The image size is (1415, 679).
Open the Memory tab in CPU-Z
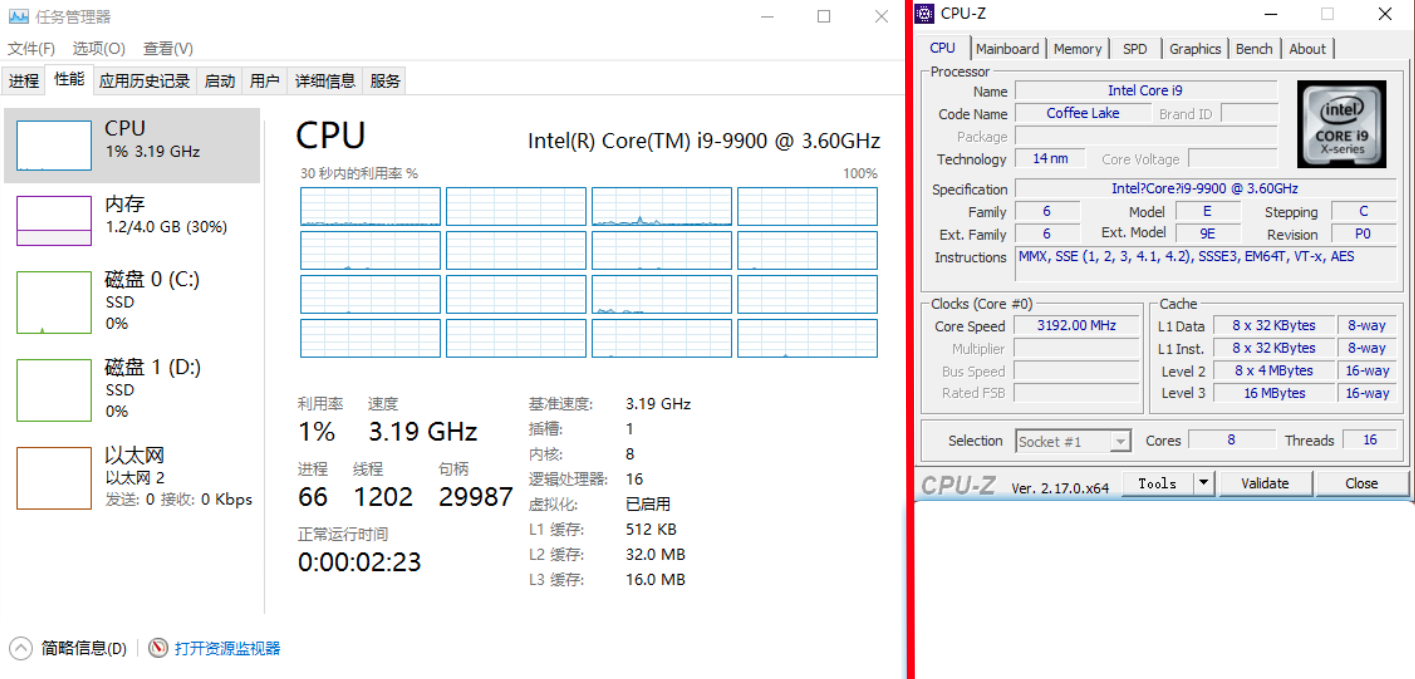[x=1077, y=49]
